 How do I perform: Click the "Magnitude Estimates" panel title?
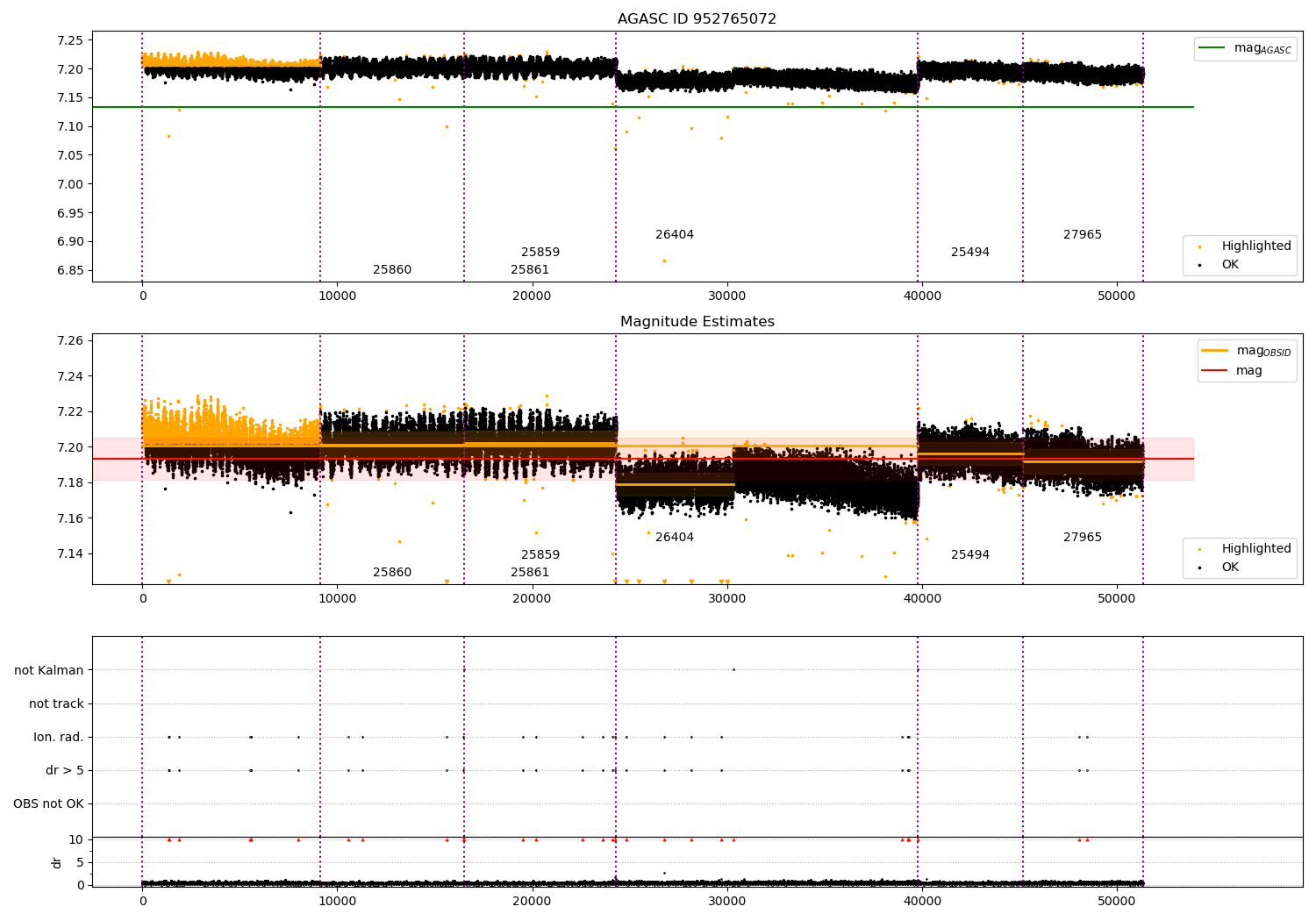point(697,322)
